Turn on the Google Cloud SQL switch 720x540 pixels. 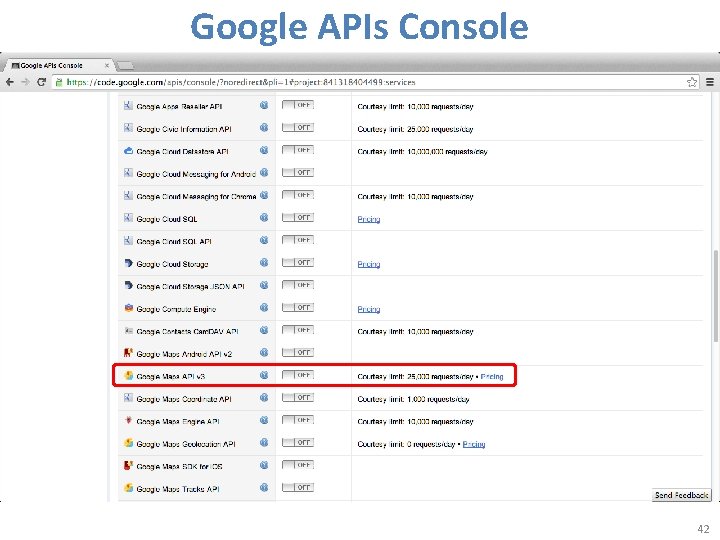[298, 218]
